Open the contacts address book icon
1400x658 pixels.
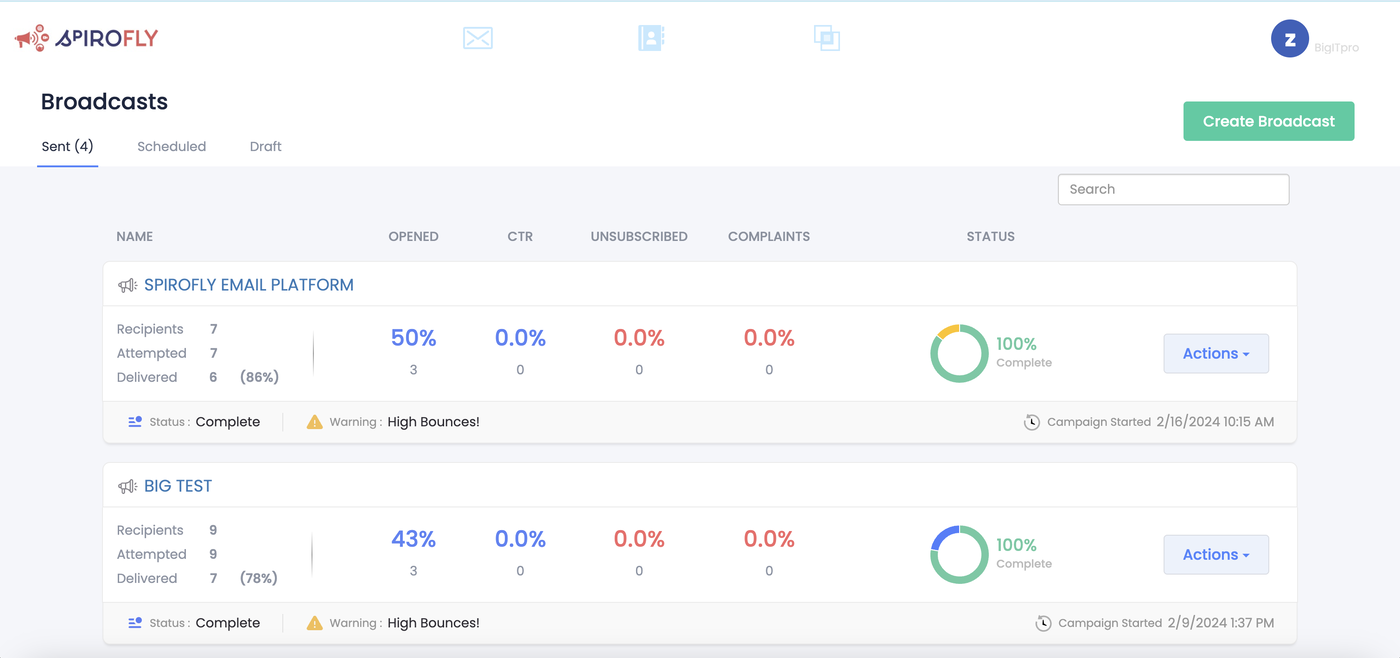pyautogui.click(x=651, y=39)
